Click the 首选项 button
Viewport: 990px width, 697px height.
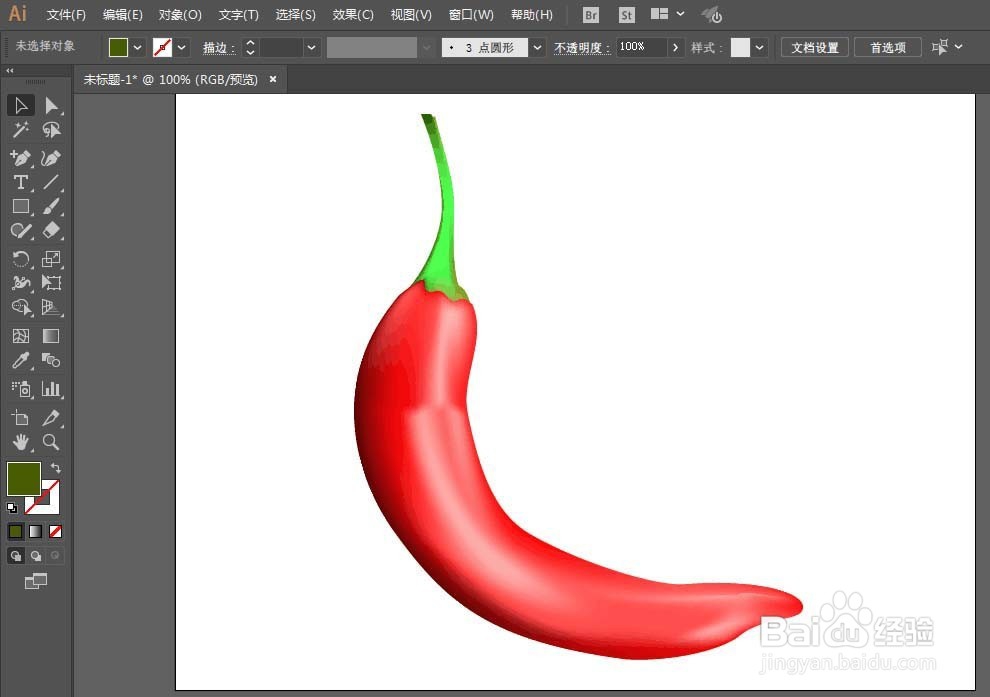click(888, 47)
